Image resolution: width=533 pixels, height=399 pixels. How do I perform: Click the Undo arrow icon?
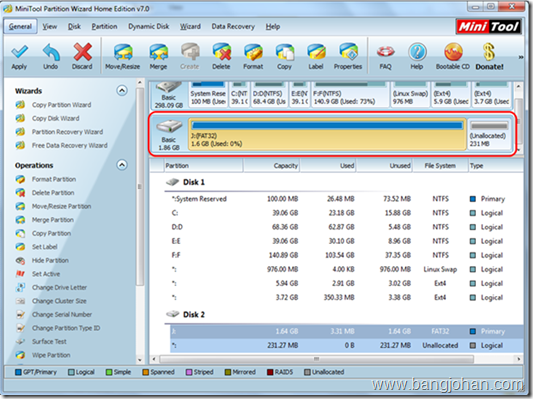[x=51, y=52]
